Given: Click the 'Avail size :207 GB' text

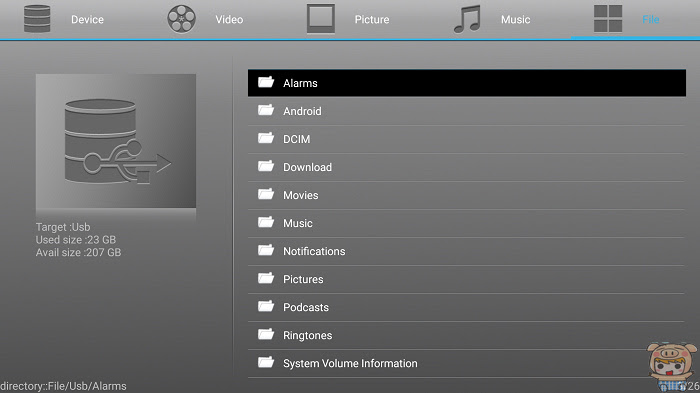Looking at the screenshot, I should point(78,252).
